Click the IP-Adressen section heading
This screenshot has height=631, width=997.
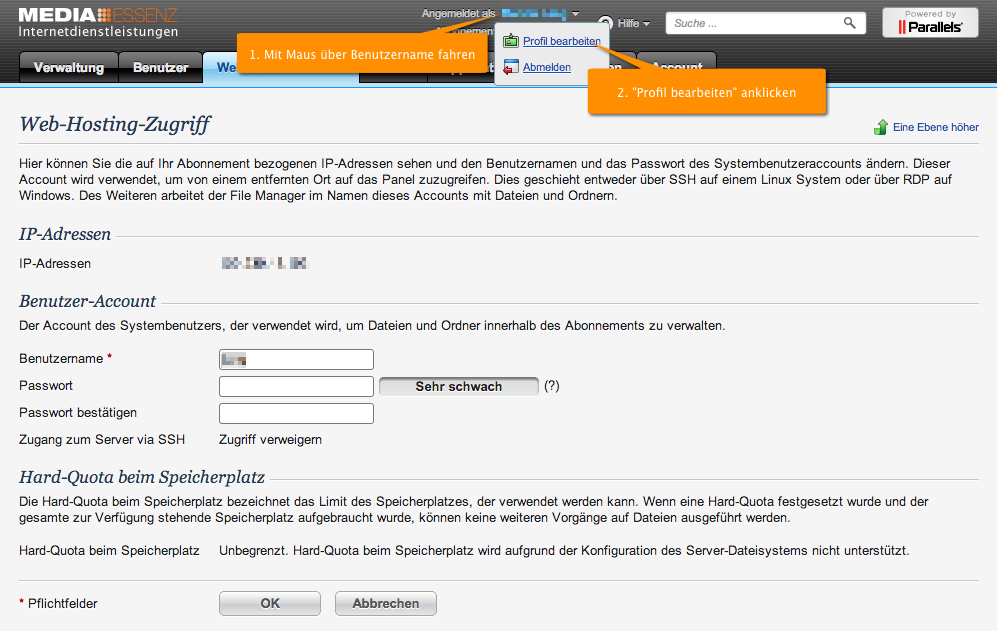(x=65, y=234)
